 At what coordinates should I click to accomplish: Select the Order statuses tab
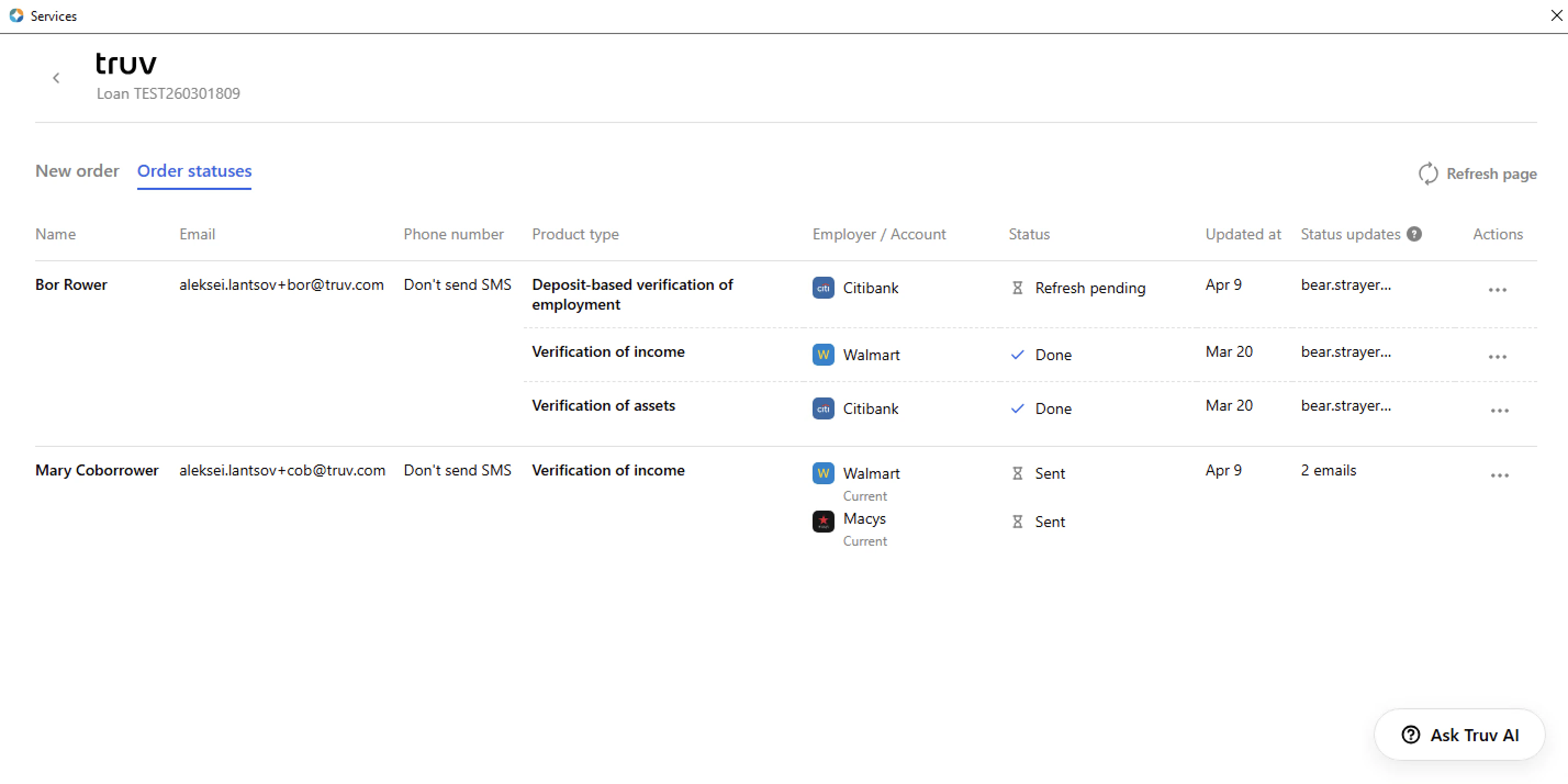pyautogui.click(x=194, y=171)
